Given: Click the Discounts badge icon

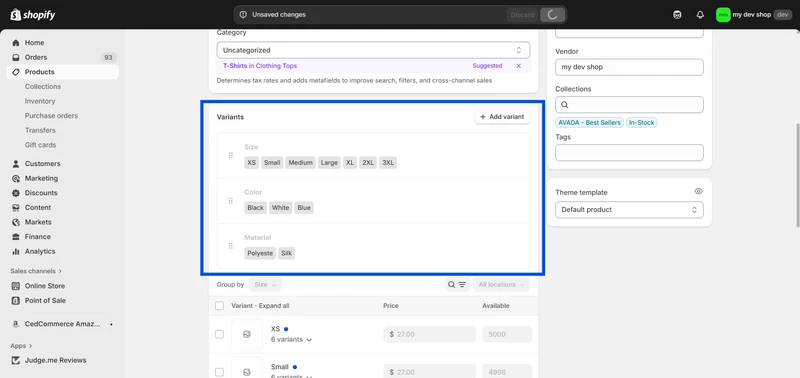Looking at the screenshot, I should tap(16, 193).
